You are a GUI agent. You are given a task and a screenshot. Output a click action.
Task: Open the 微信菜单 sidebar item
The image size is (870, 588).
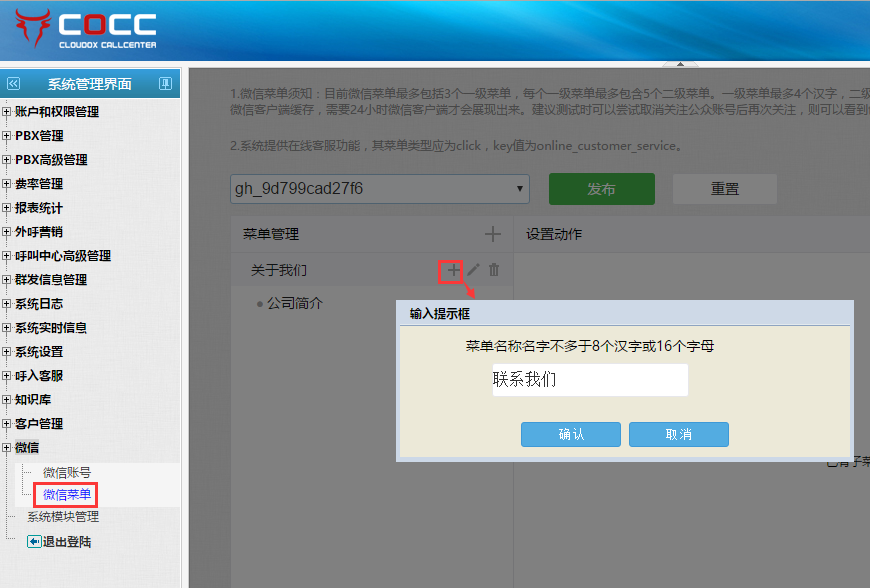point(67,494)
